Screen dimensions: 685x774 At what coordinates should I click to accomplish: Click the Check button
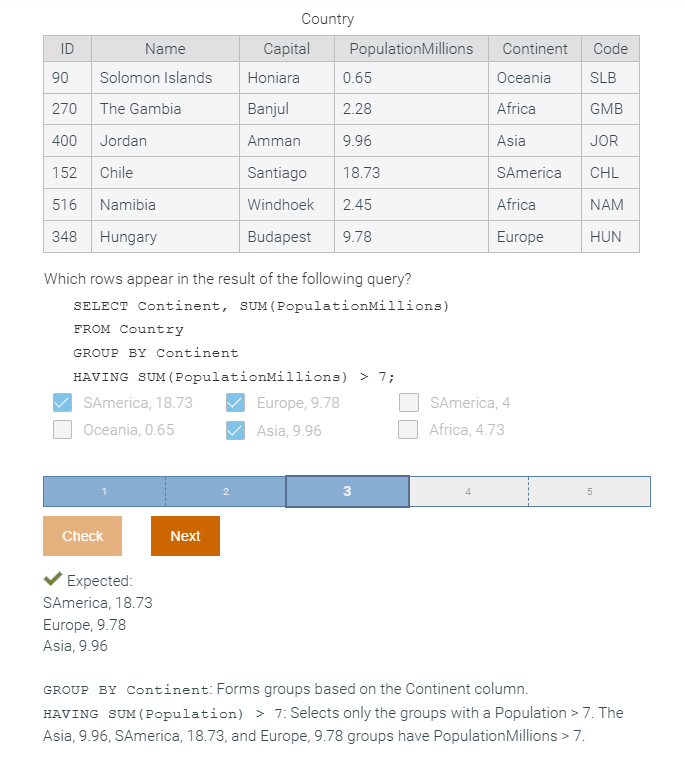pos(82,536)
